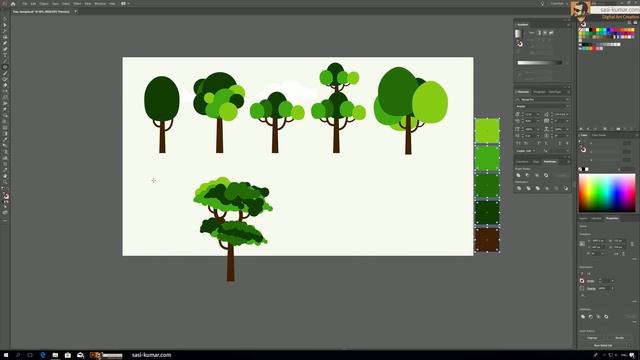
Task: Click the gradient preview thumbnail in Gradient panel
Action: pos(519,33)
